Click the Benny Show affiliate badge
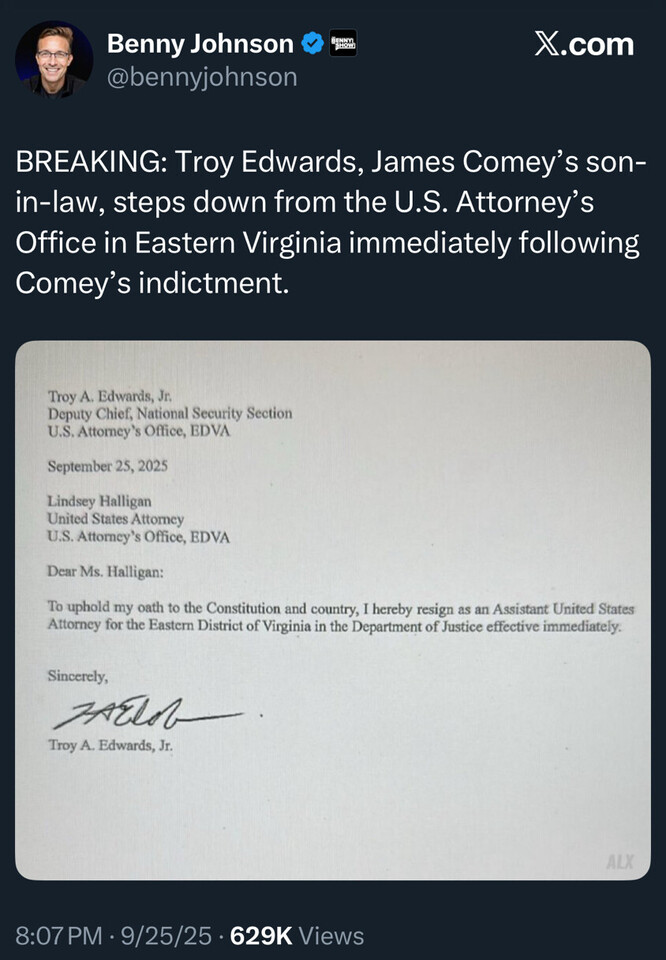This screenshot has height=960, width=666. (x=342, y=44)
